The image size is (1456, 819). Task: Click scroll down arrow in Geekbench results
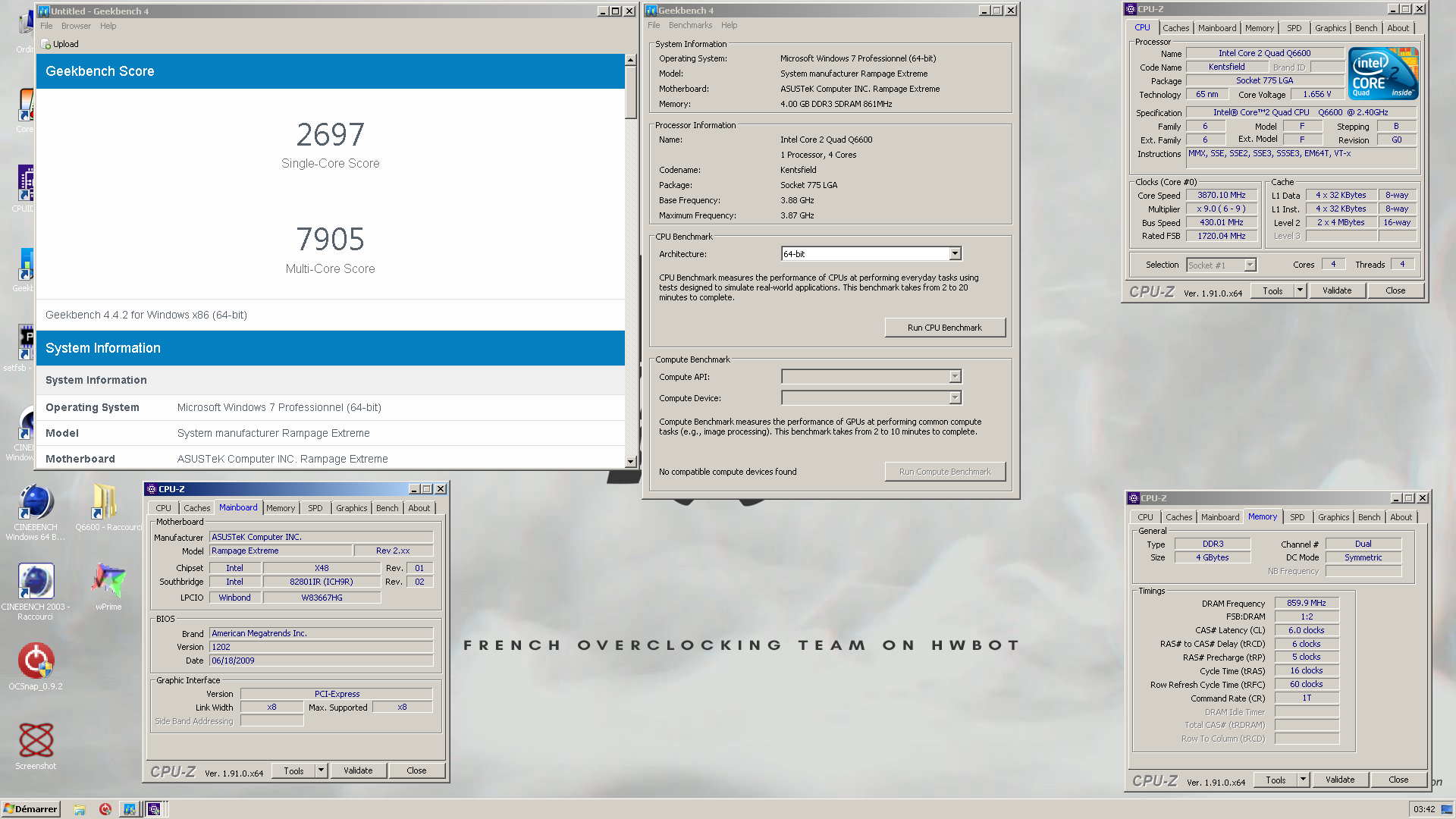[x=630, y=462]
